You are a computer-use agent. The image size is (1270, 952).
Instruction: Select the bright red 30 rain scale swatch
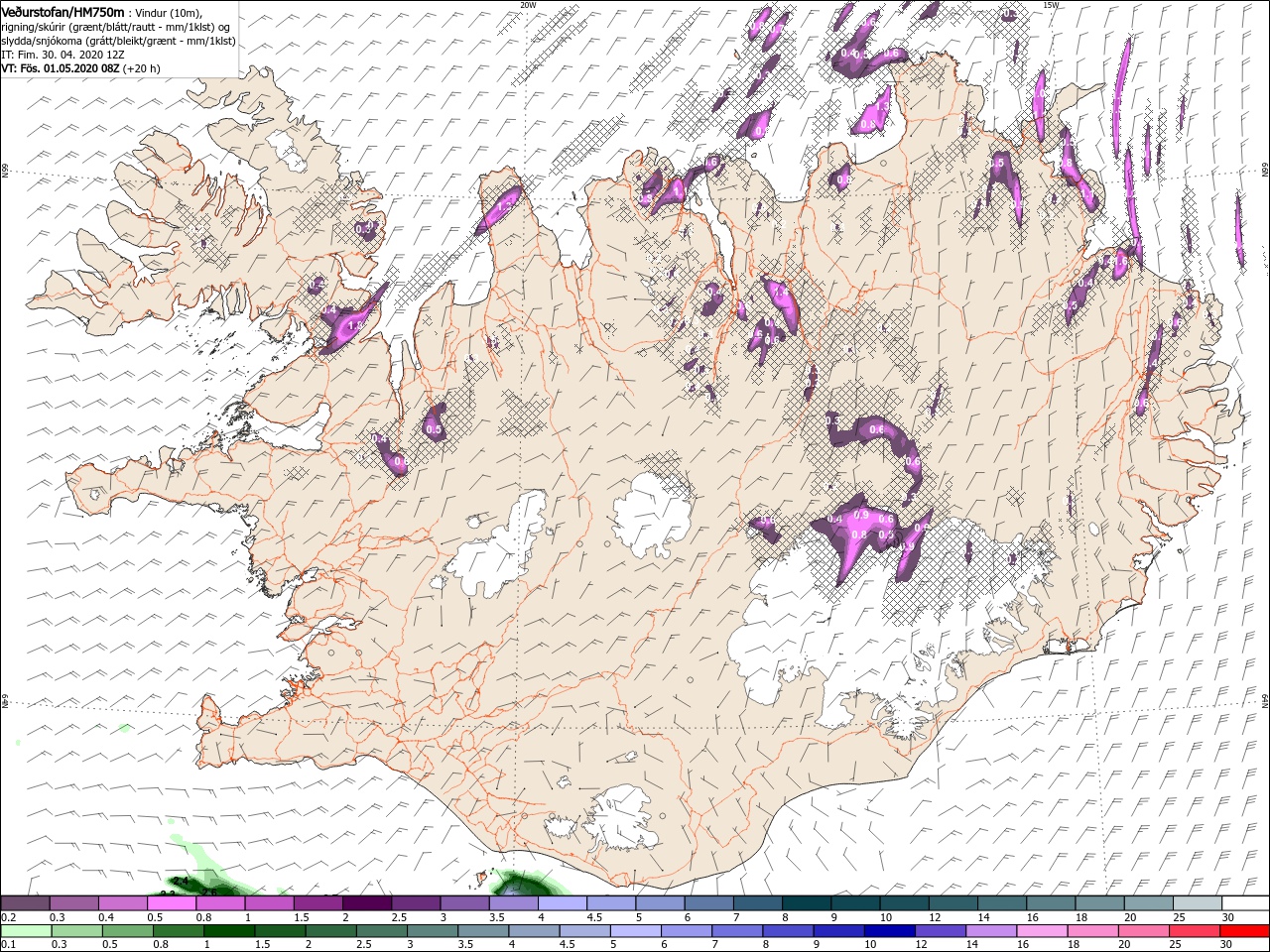click(x=1243, y=930)
